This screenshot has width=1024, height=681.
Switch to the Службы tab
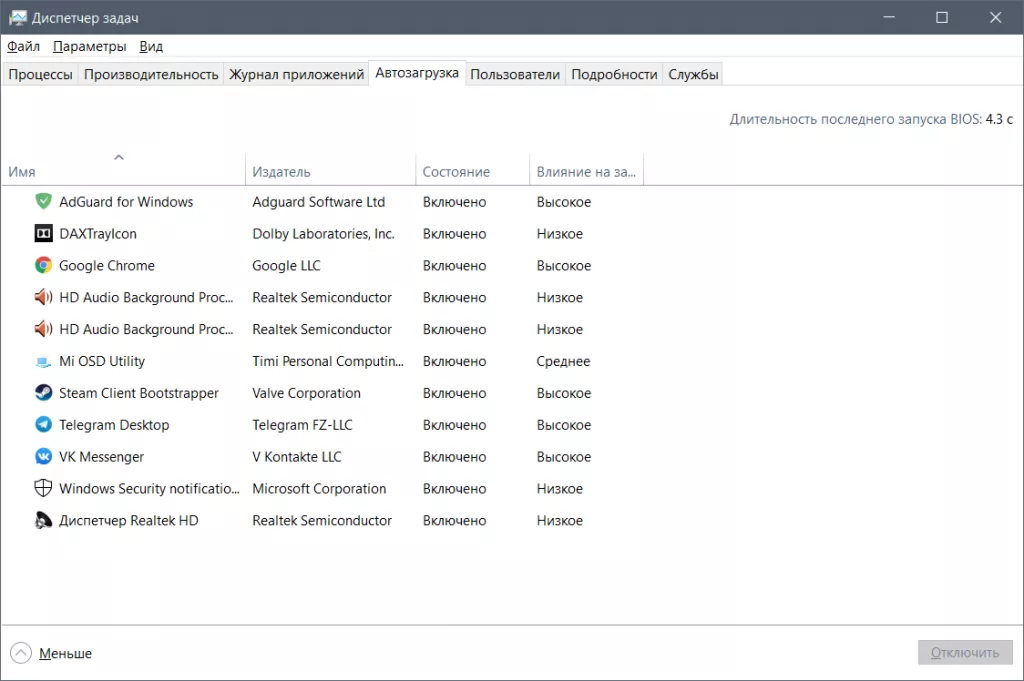click(x=693, y=74)
